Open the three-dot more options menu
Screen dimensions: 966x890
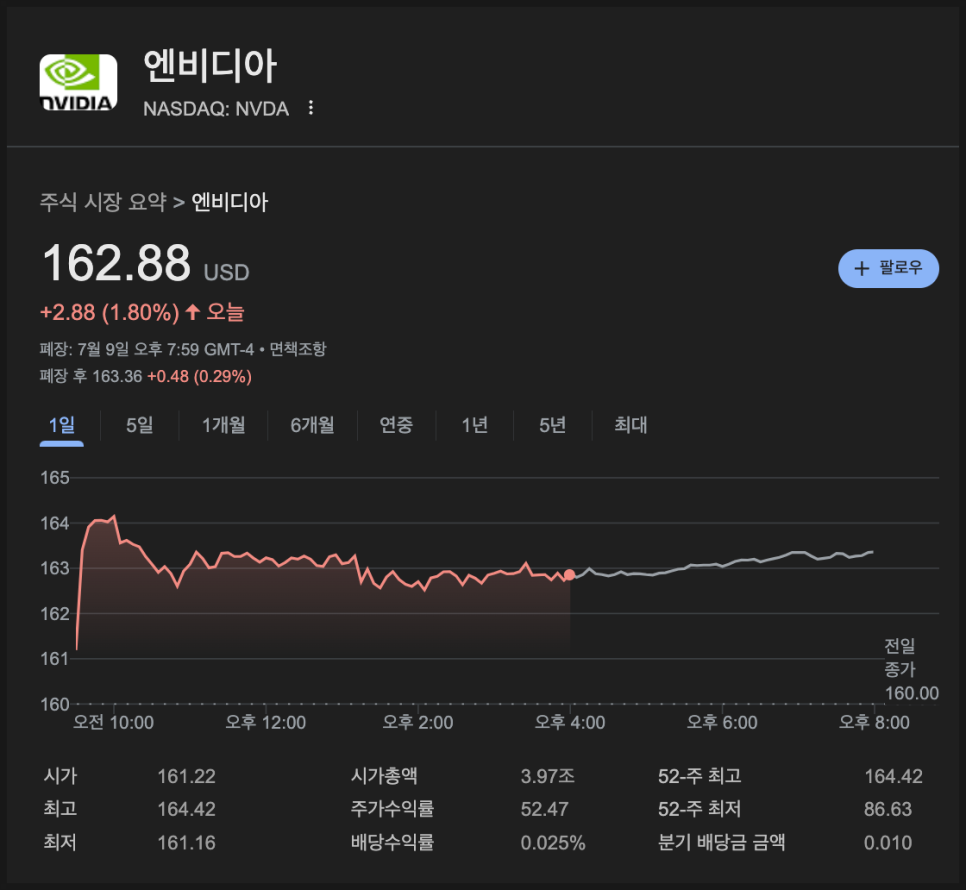(310, 108)
